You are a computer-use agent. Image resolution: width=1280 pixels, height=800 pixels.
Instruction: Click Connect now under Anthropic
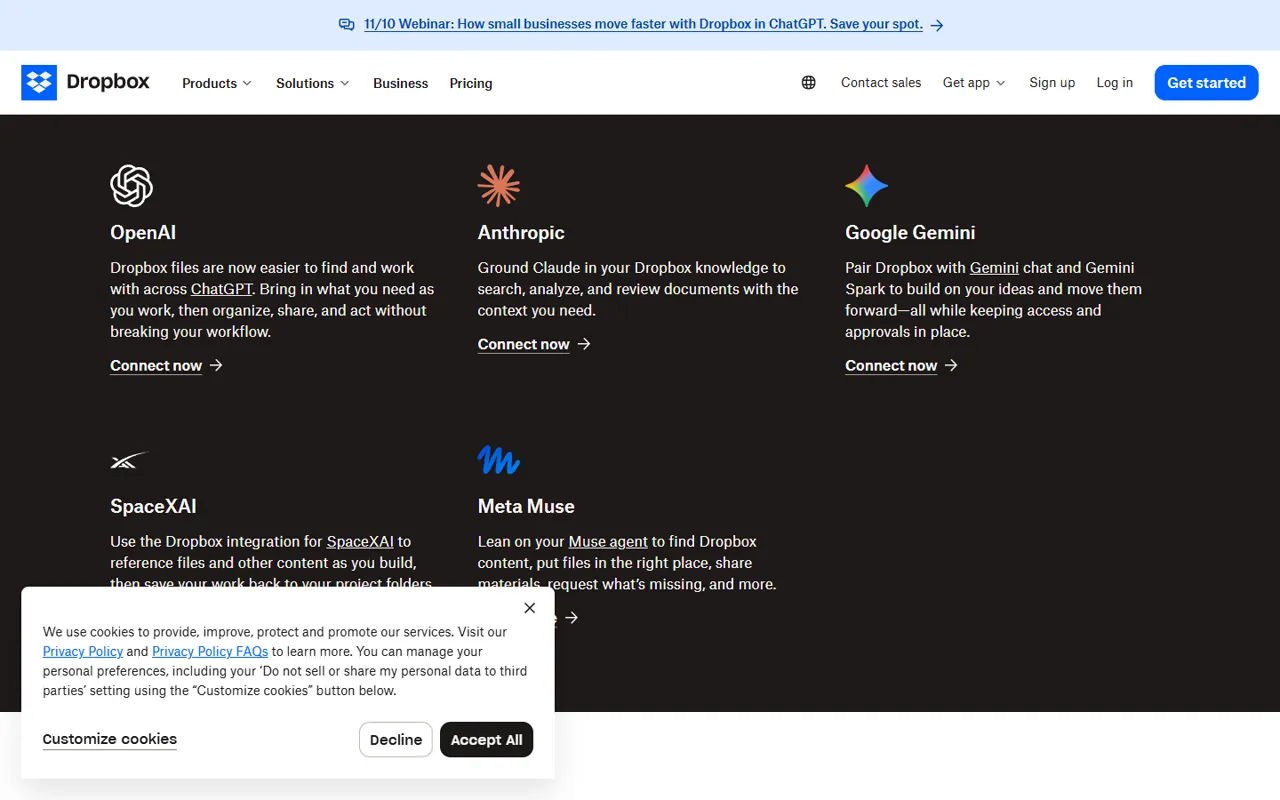pyautogui.click(x=524, y=344)
